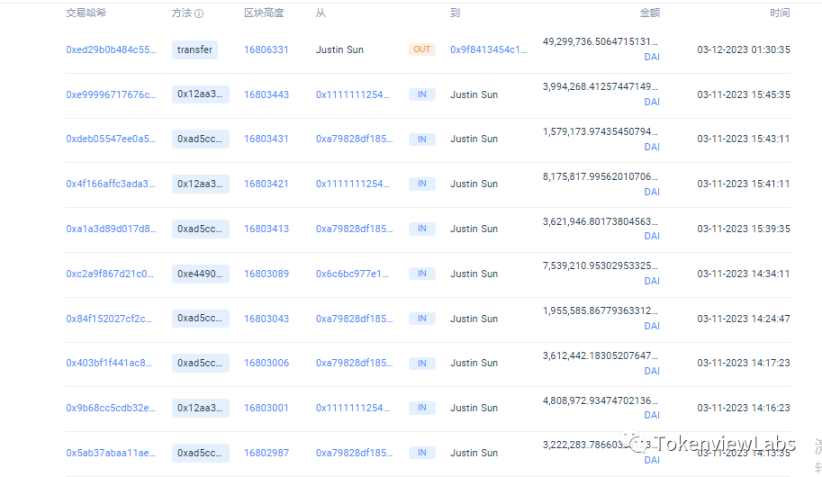The image size is (822, 477).
Task: Click the 0xe4490 method tag
Action: pos(201,273)
